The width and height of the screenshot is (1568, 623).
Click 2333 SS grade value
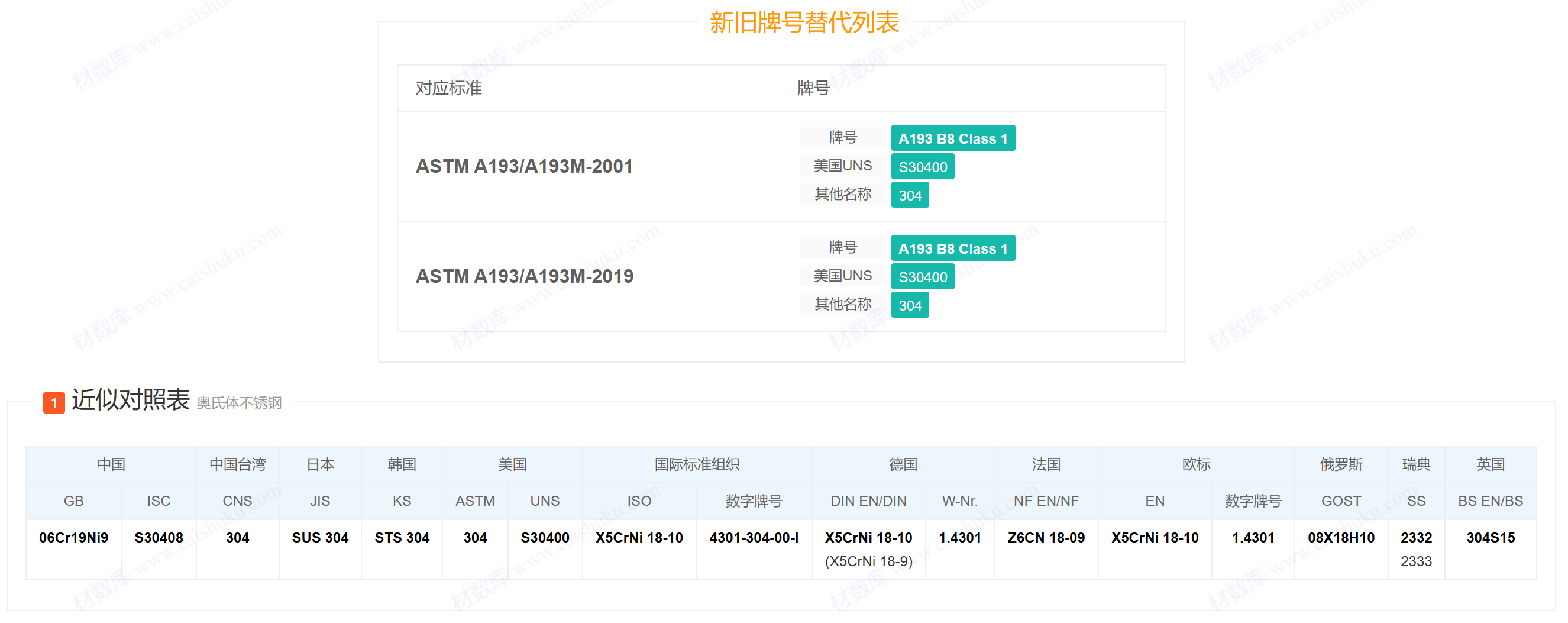tap(1416, 561)
